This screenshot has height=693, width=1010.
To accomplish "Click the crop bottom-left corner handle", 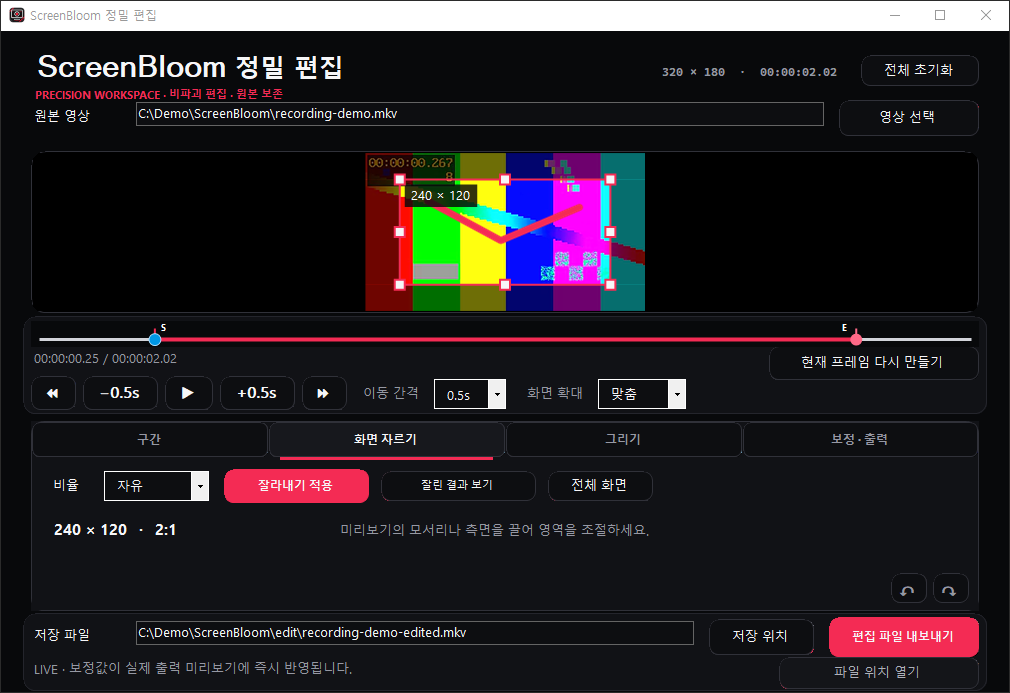I will (x=399, y=284).
